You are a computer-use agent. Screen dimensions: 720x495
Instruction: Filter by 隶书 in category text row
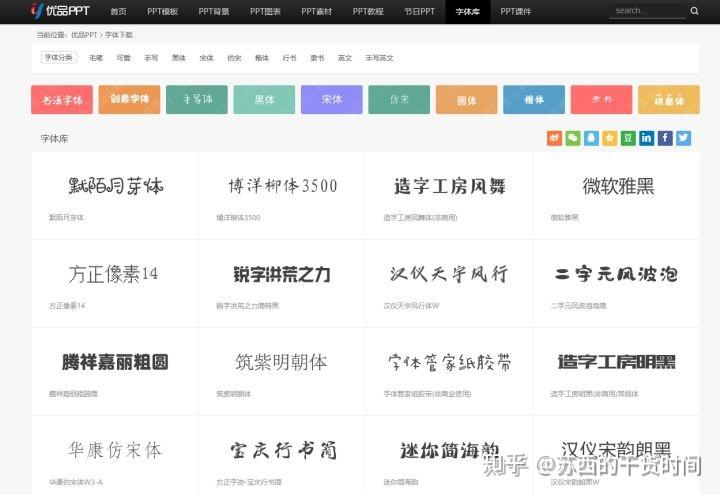(317, 58)
